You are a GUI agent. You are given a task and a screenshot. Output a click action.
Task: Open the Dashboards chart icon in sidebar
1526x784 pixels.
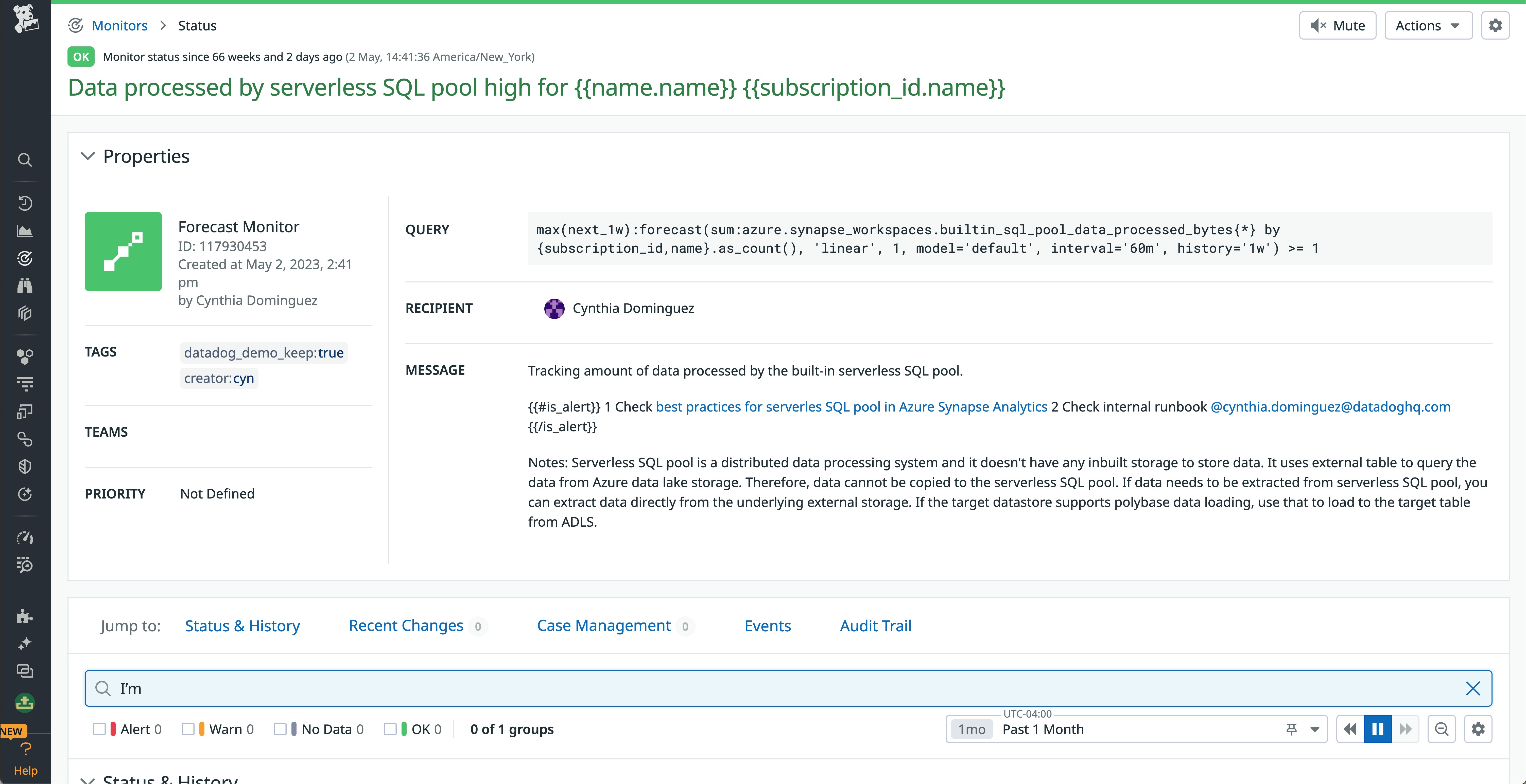tap(25, 231)
